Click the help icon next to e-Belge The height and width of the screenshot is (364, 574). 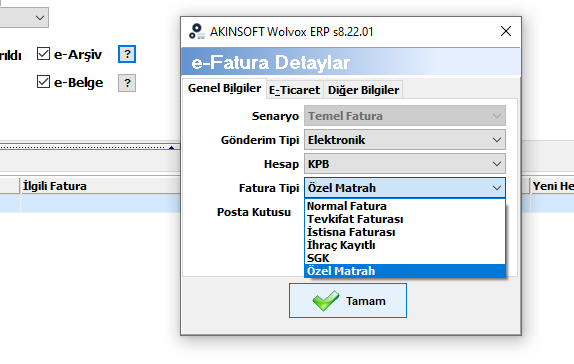(127, 83)
